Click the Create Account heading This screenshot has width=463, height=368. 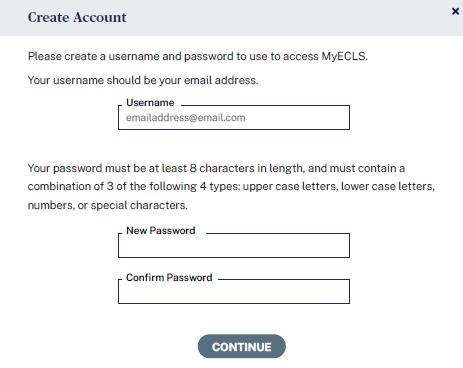[77, 17]
